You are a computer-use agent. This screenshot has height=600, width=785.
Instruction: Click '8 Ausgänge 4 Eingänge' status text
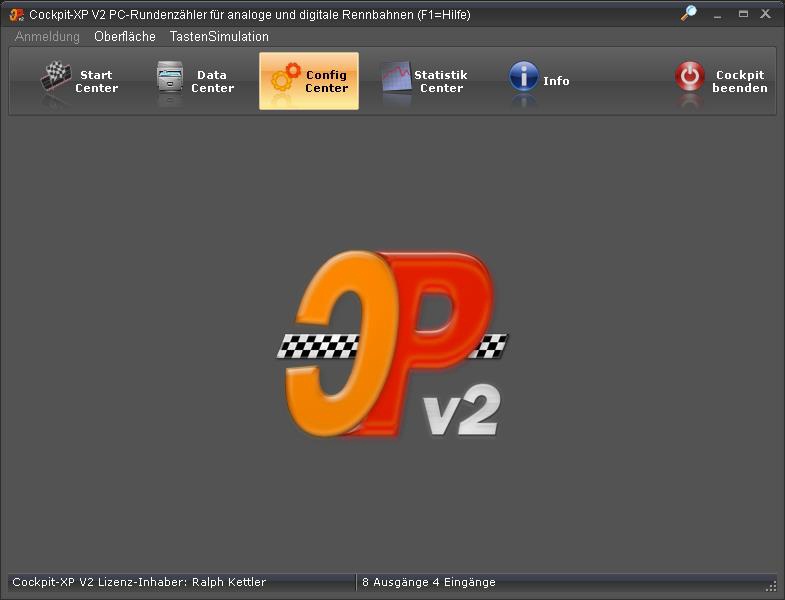coord(429,582)
